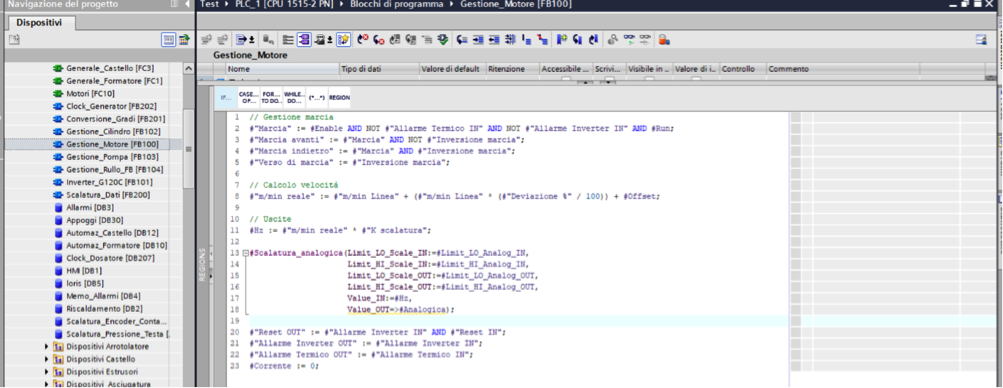Open the Riscaldamento [DB2] data block
Image resolution: width=1003 pixels, height=388 pixels.
point(94,308)
